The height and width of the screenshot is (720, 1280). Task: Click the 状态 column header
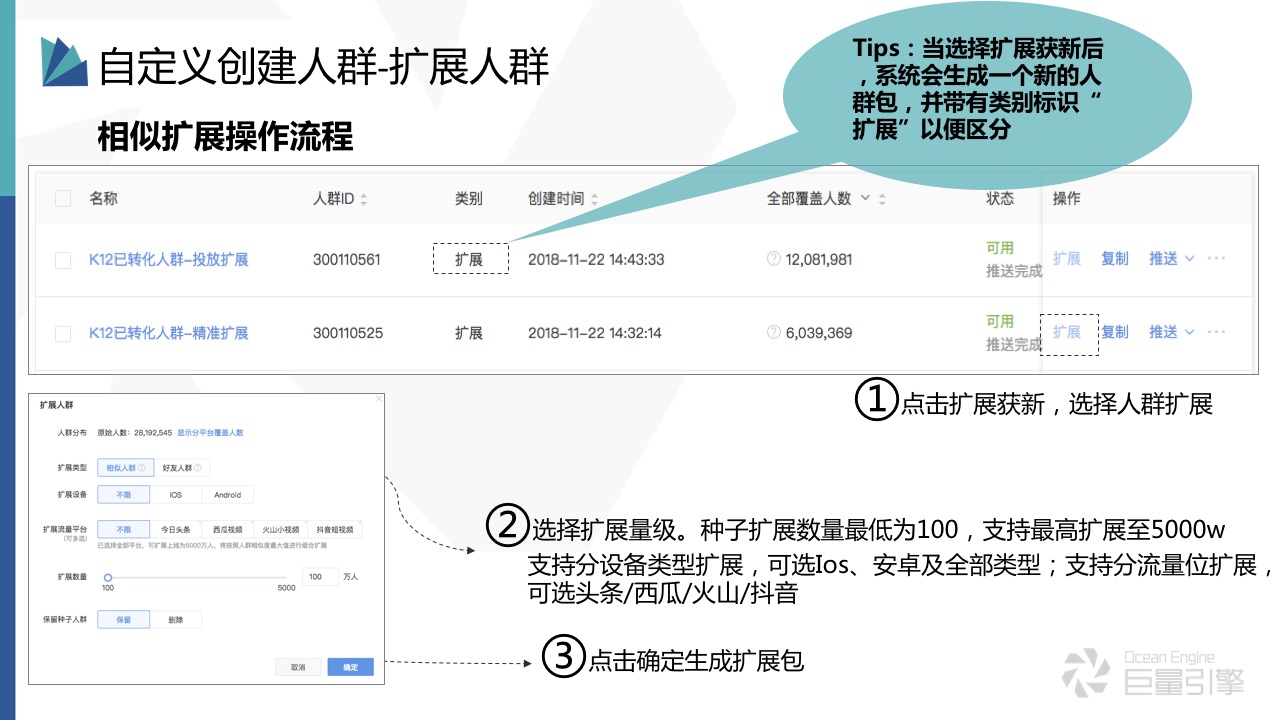1000,199
